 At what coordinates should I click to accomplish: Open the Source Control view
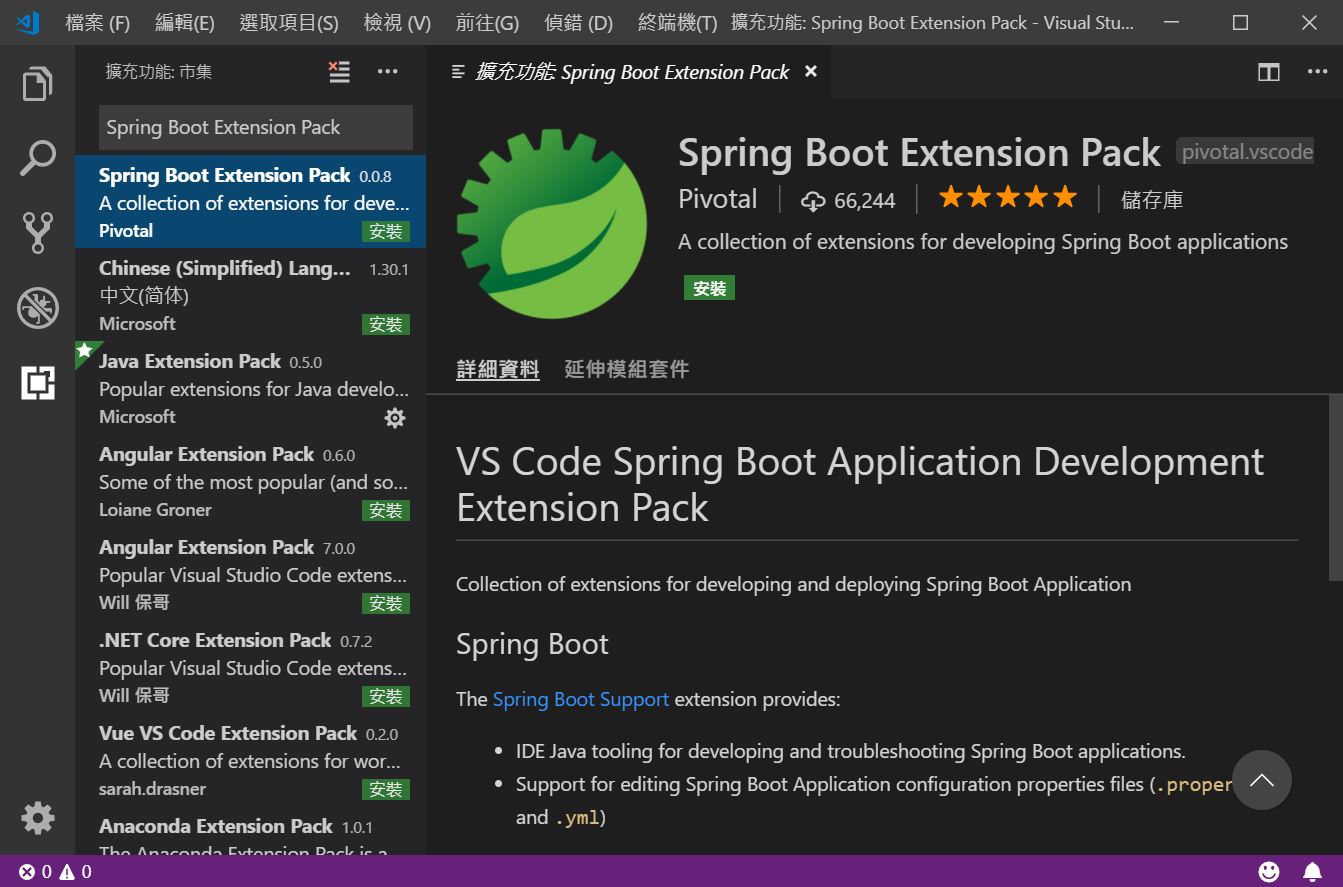[x=37, y=232]
